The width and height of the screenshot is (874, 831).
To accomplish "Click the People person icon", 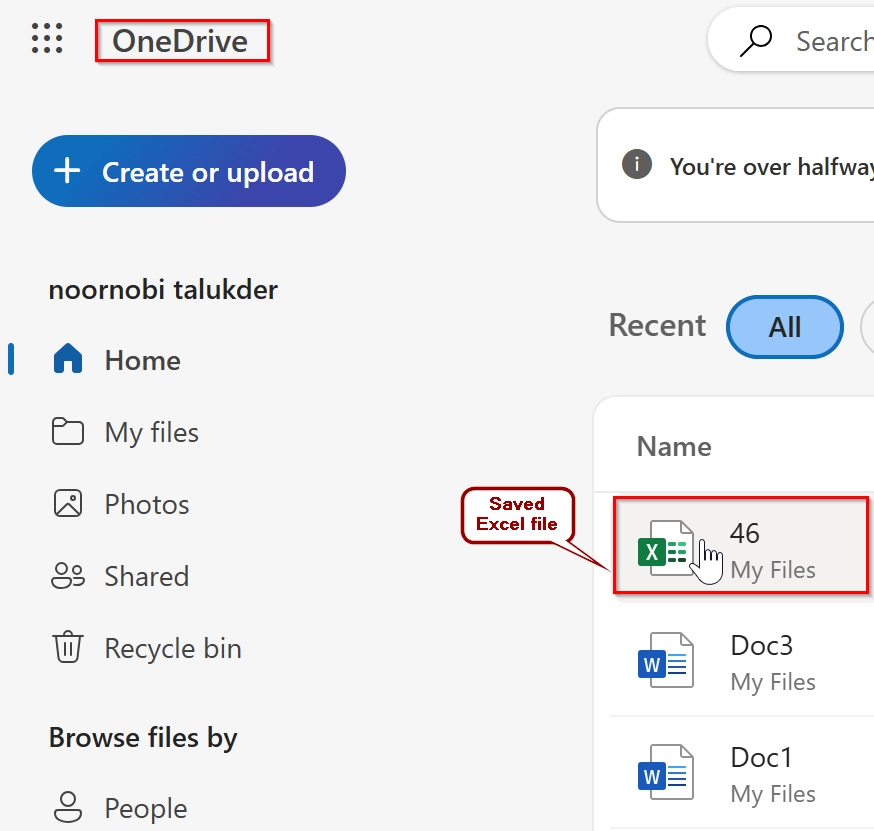I will coord(67,807).
